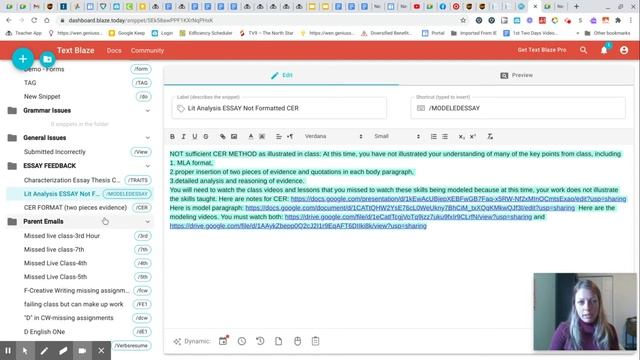The image size is (640, 360).
Task: Insert time shift history-clock command
Action: coord(260,341)
